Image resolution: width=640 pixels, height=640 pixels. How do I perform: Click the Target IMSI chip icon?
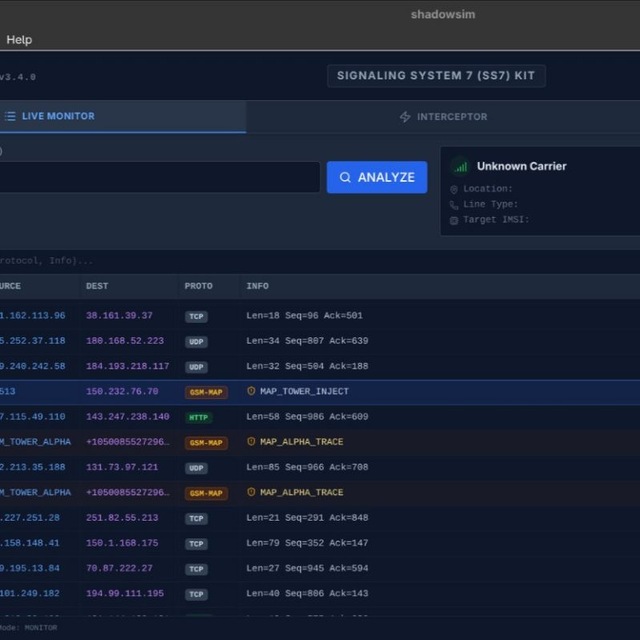click(x=453, y=220)
